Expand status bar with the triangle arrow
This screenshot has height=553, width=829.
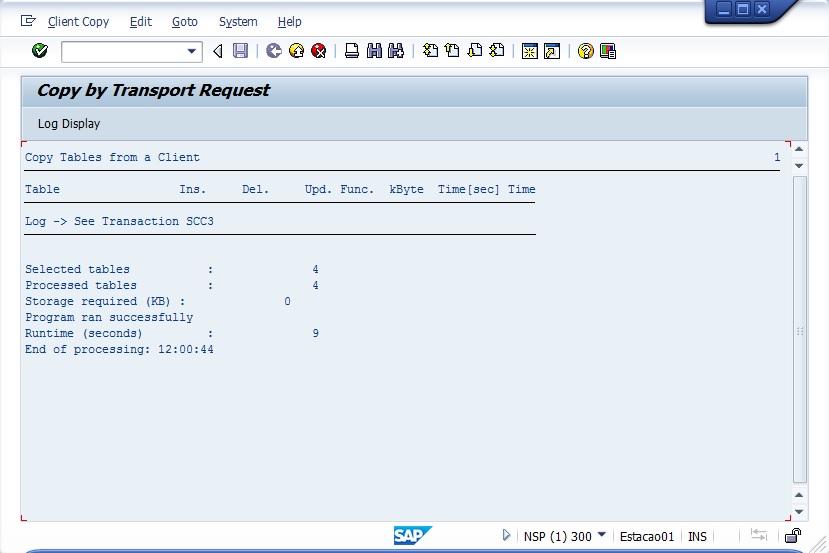point(507,536)
